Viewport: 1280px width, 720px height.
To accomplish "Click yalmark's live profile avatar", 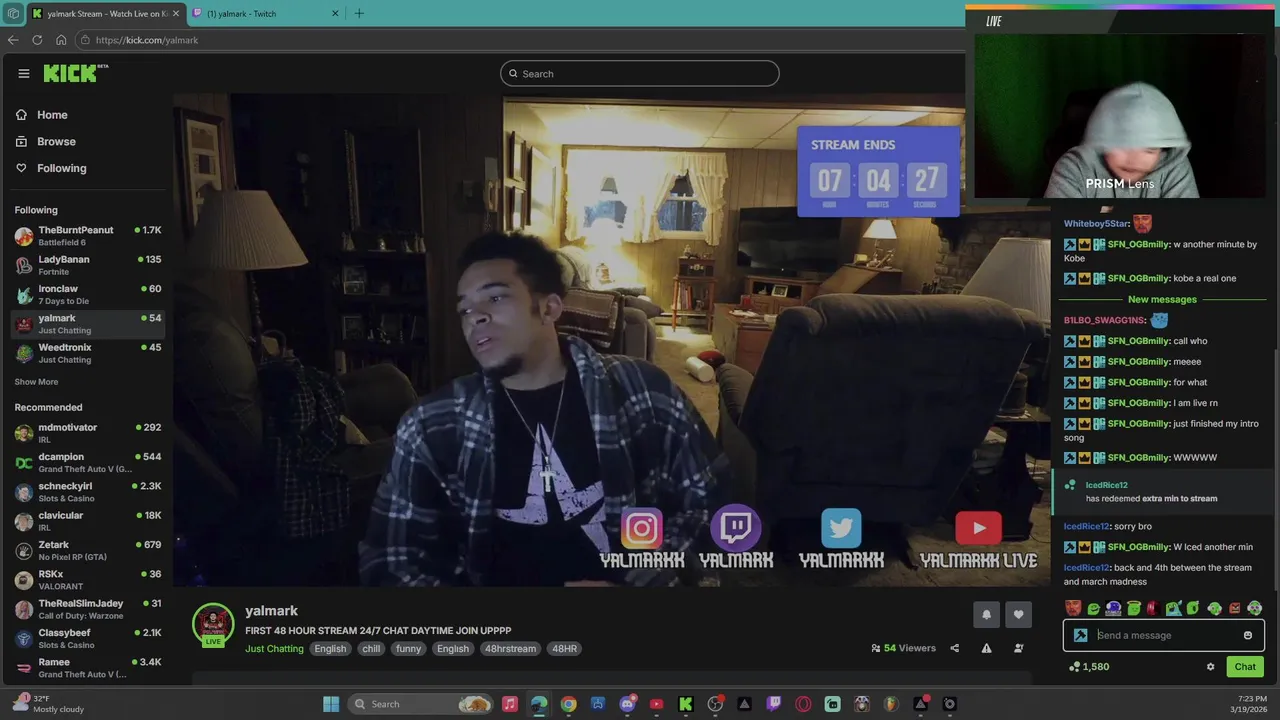I will [x=213, y=625].
